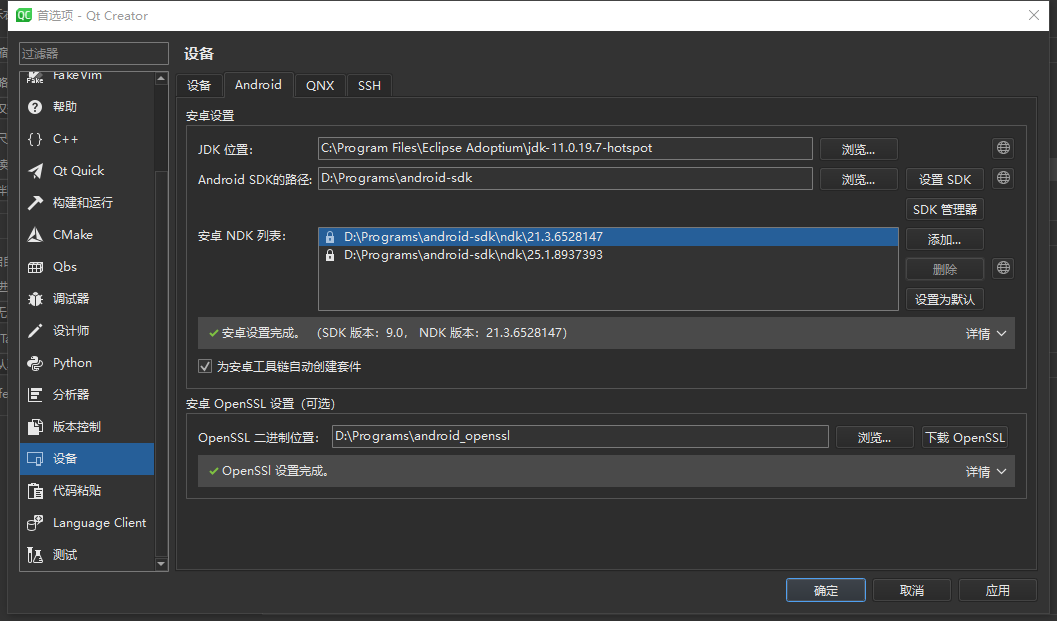Click the globe icon beside the 删除 button
The image size is (1057, 621).
(x=1003, y=268)
